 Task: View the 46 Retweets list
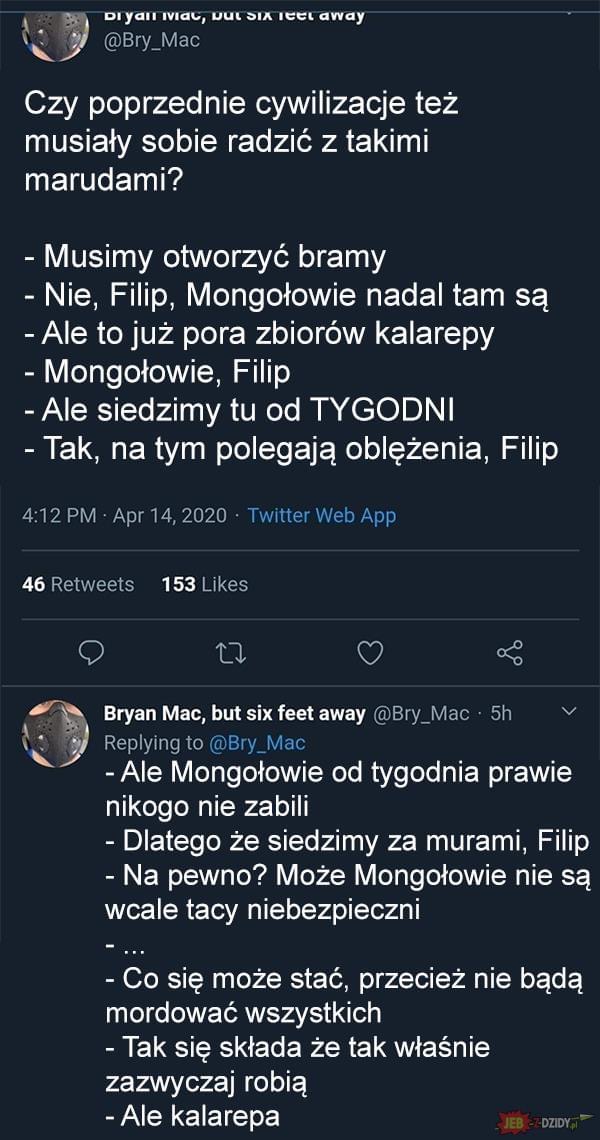(x=79, y=584)
